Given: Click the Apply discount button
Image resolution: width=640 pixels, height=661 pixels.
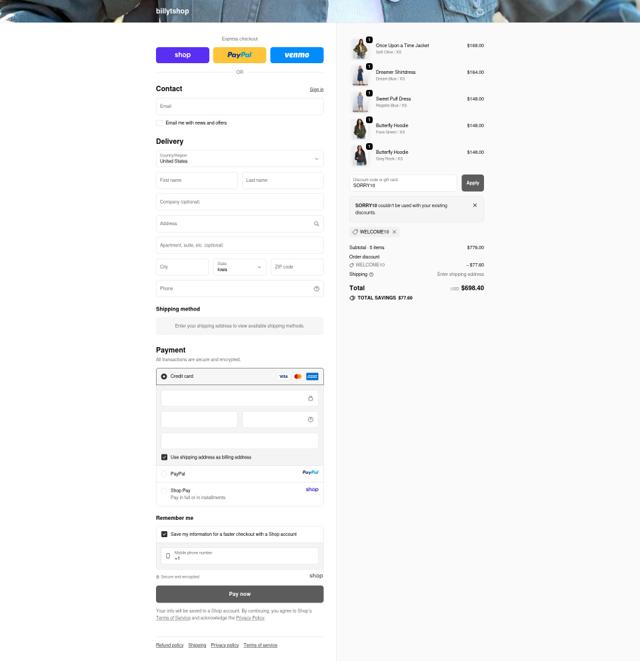Looking at the screenshot, I should [473, 183].
